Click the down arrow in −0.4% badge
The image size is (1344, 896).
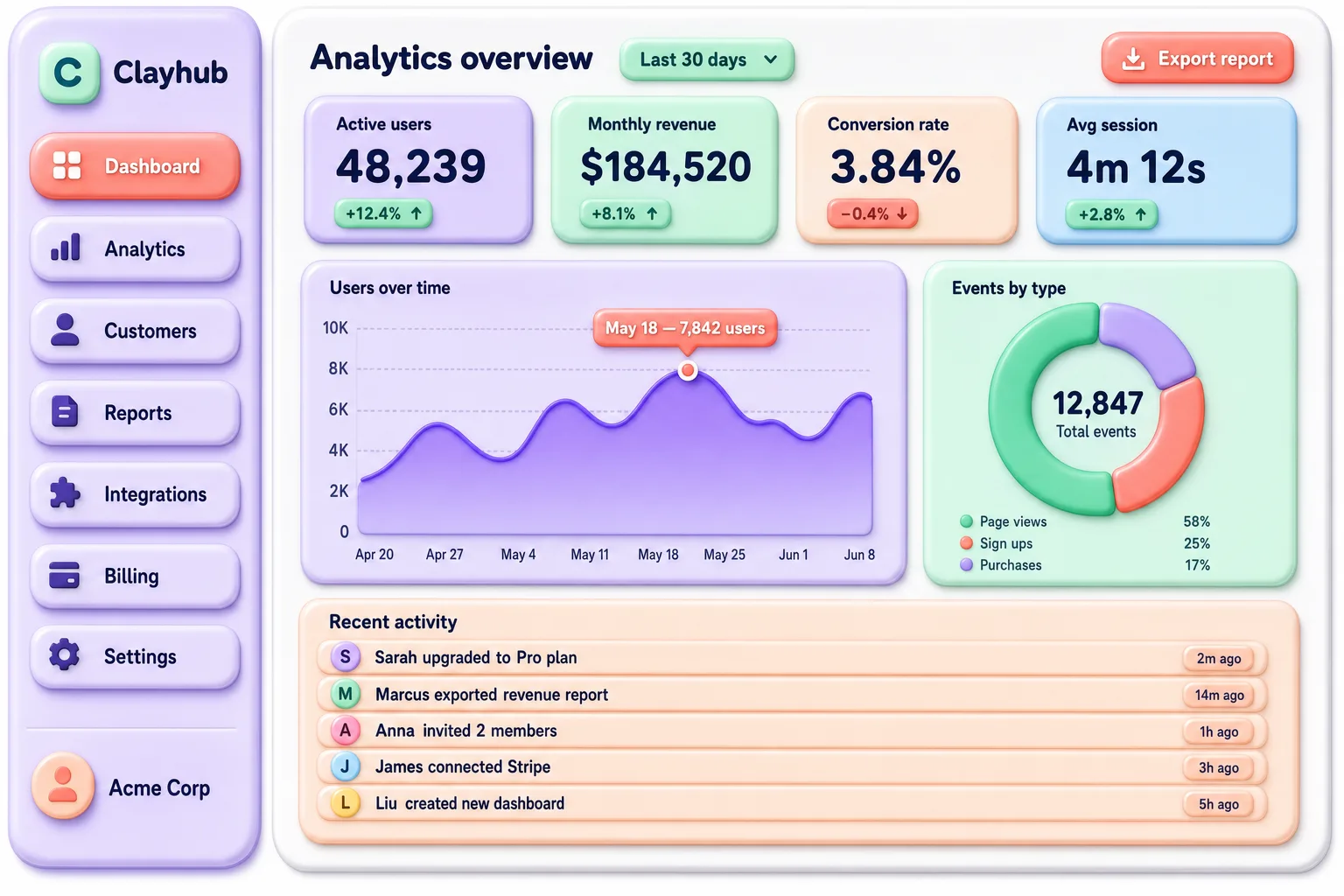[902, 213]
